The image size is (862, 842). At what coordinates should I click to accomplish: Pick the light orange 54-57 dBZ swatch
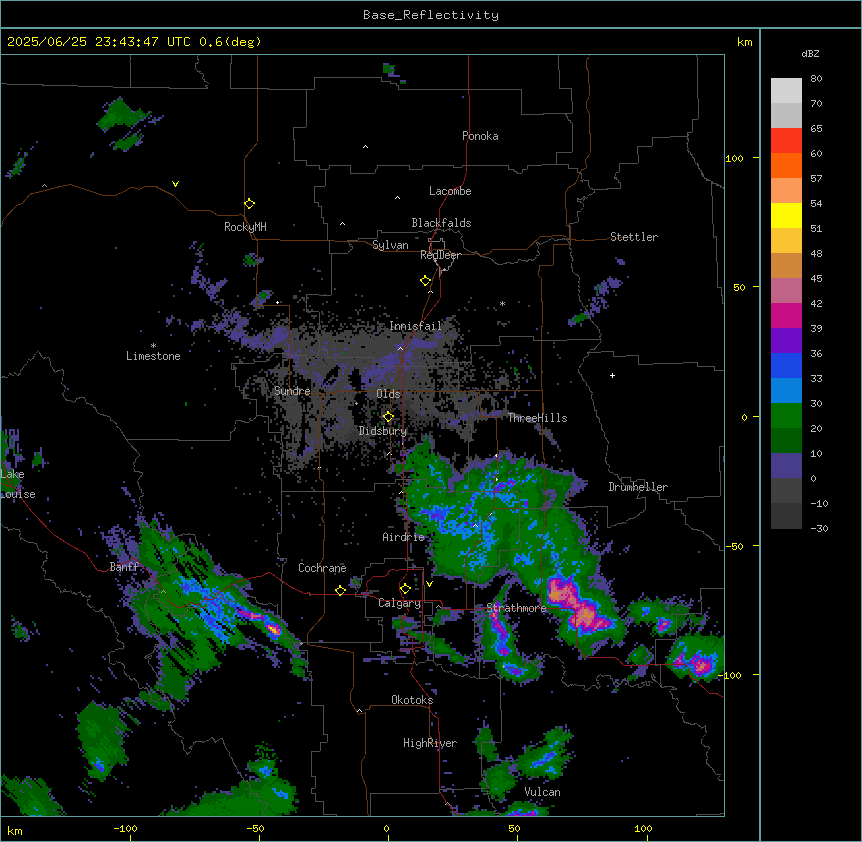(x=786, y=190)
